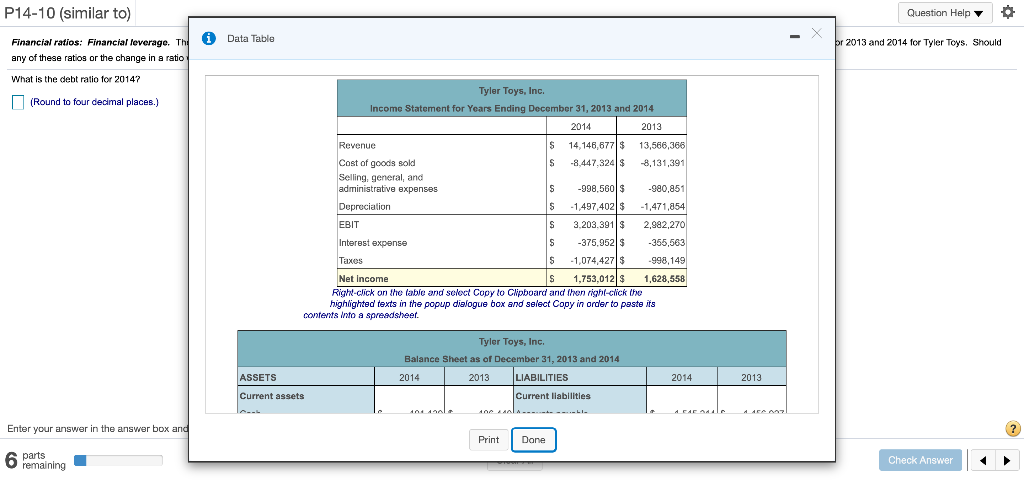Viewport: 1024px width, 481px height.
Task: Go to previous question arrow
Action: (983, 461)
